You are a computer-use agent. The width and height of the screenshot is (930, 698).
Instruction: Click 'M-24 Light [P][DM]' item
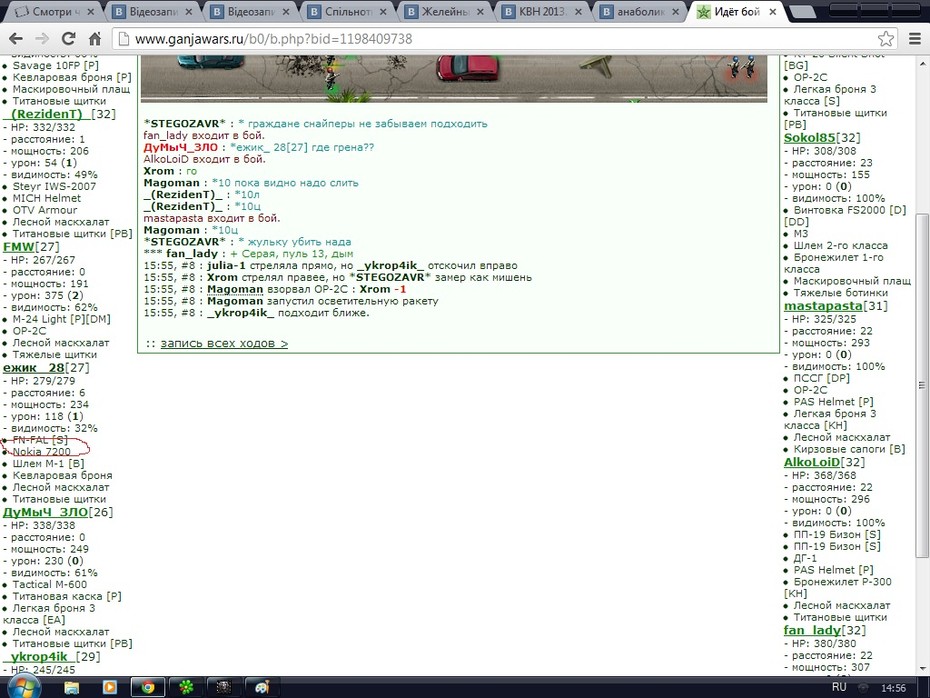[61, 319]
